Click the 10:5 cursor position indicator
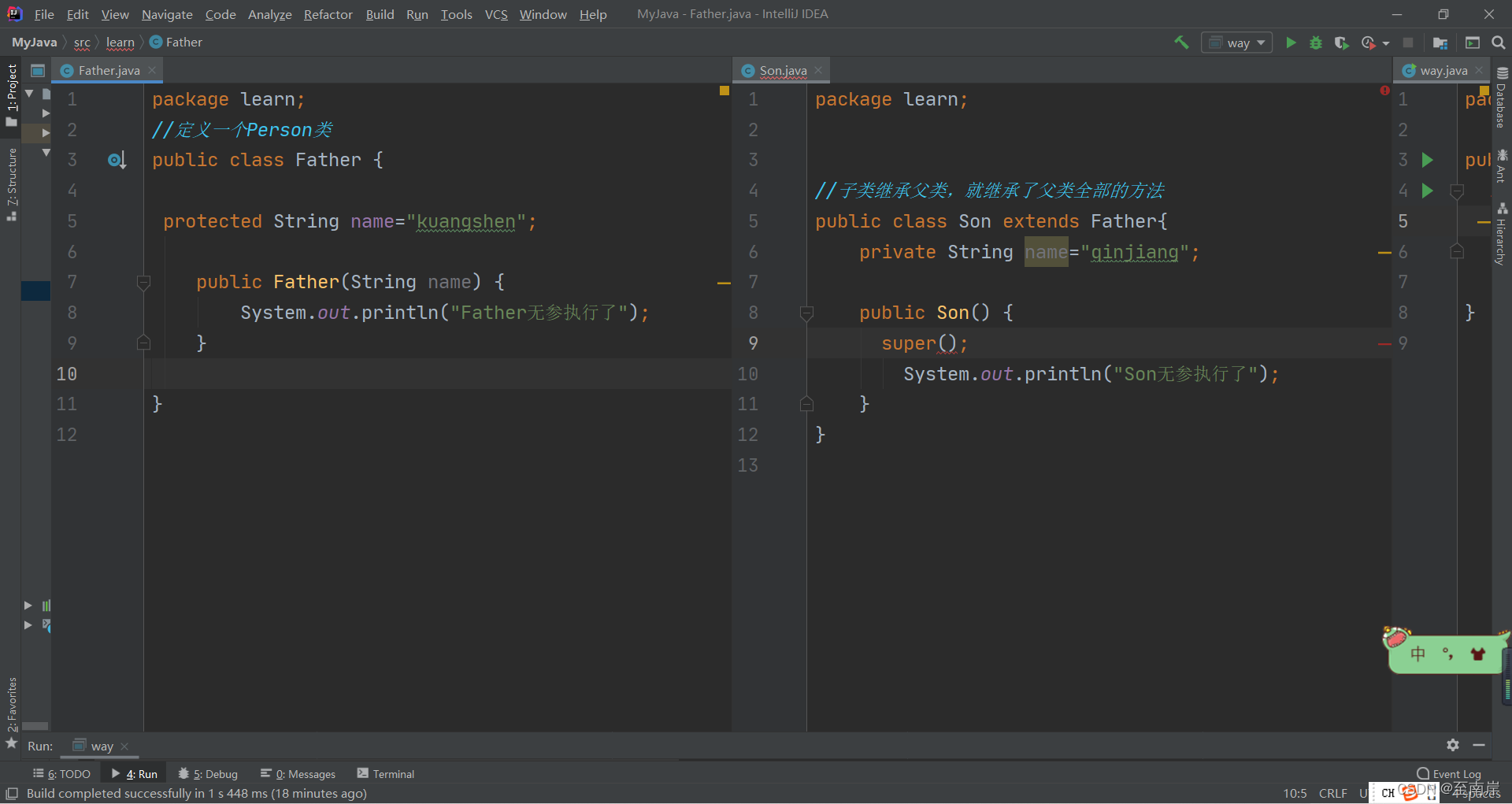 [1295, 793]
